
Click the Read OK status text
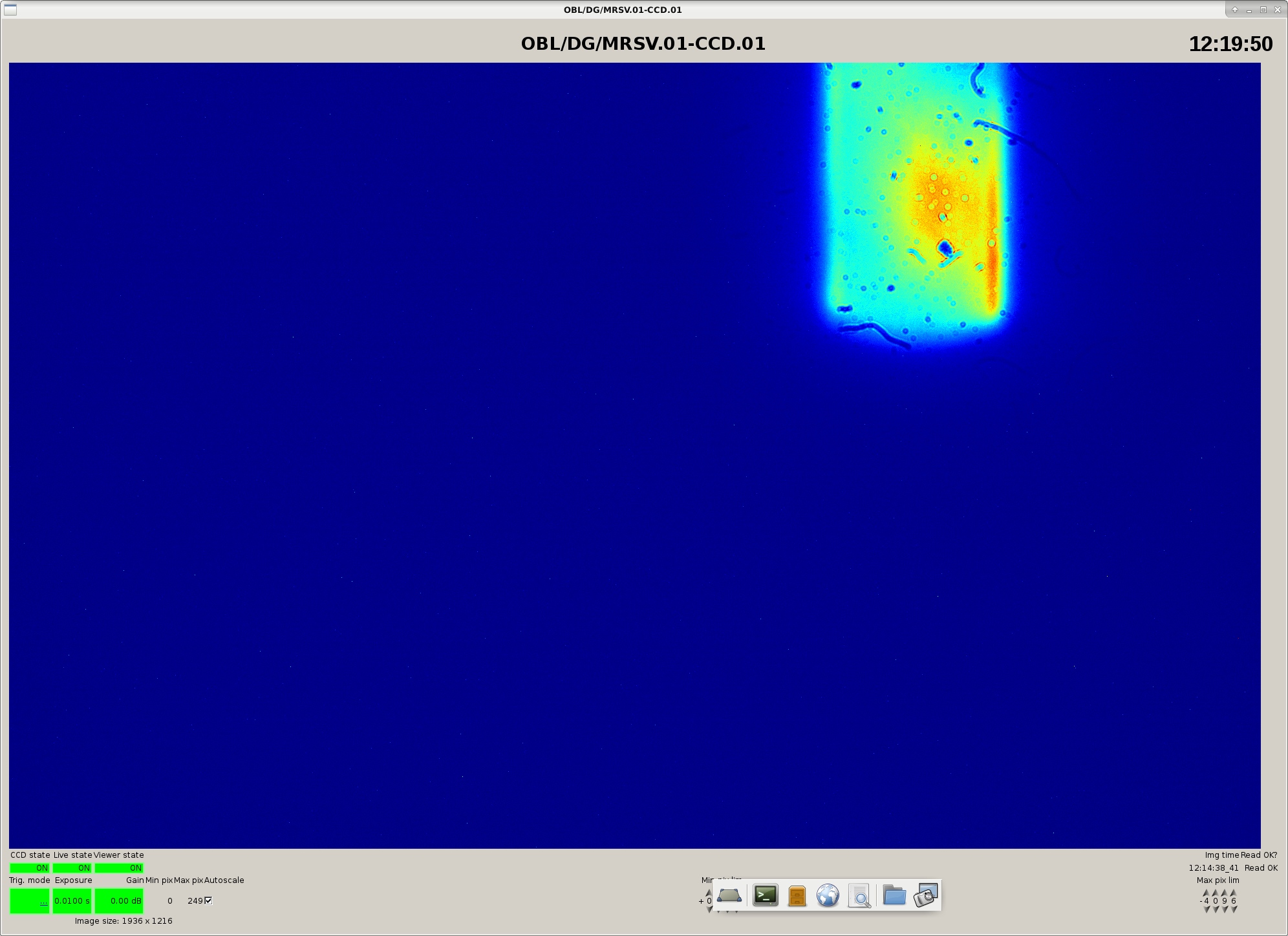click(x=1261, y=868)
